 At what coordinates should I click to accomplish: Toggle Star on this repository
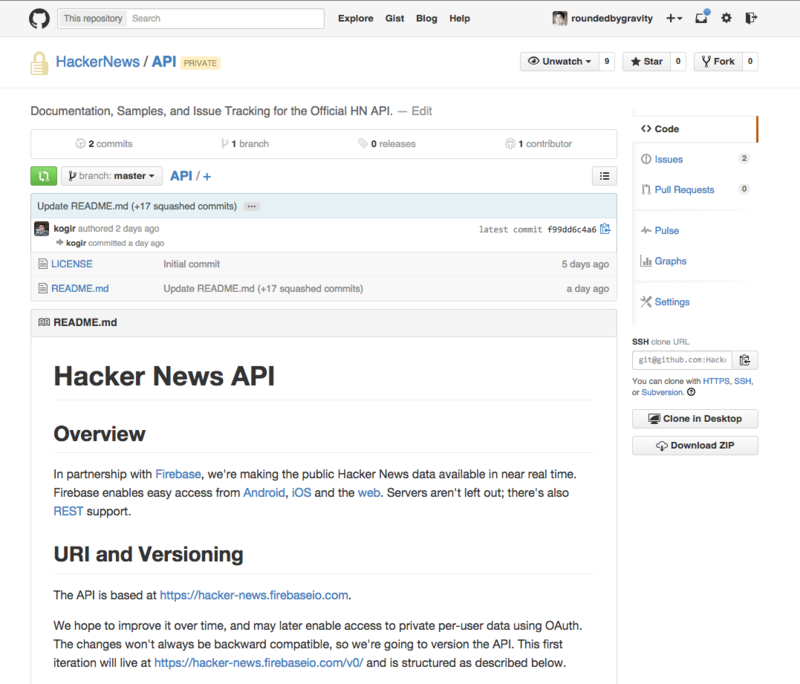pos(645,61)
